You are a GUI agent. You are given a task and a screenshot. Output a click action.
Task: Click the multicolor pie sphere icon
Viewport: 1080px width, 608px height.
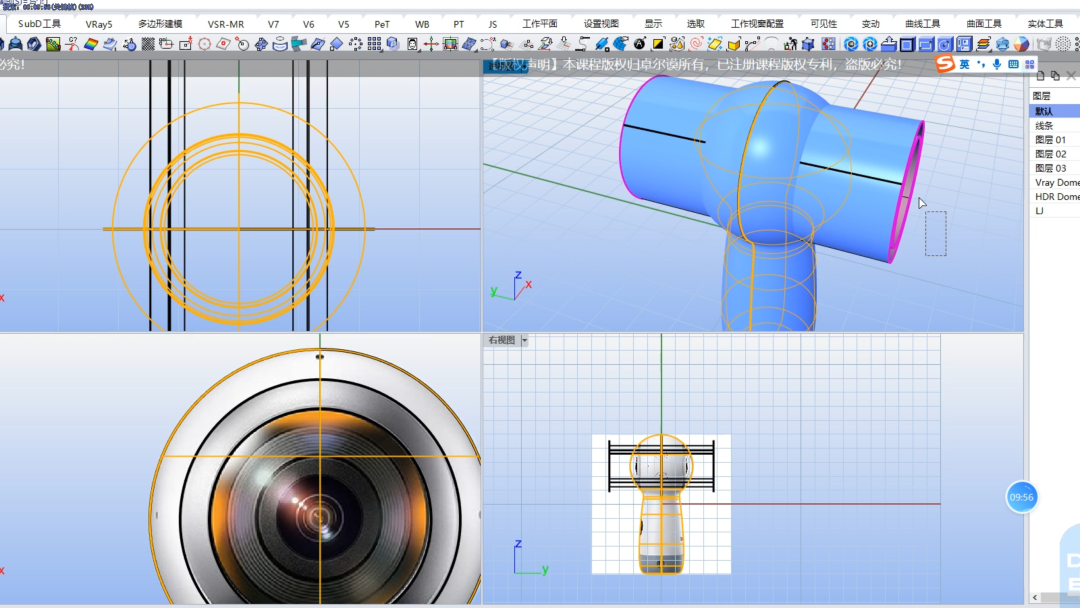tap(1021, 44)
